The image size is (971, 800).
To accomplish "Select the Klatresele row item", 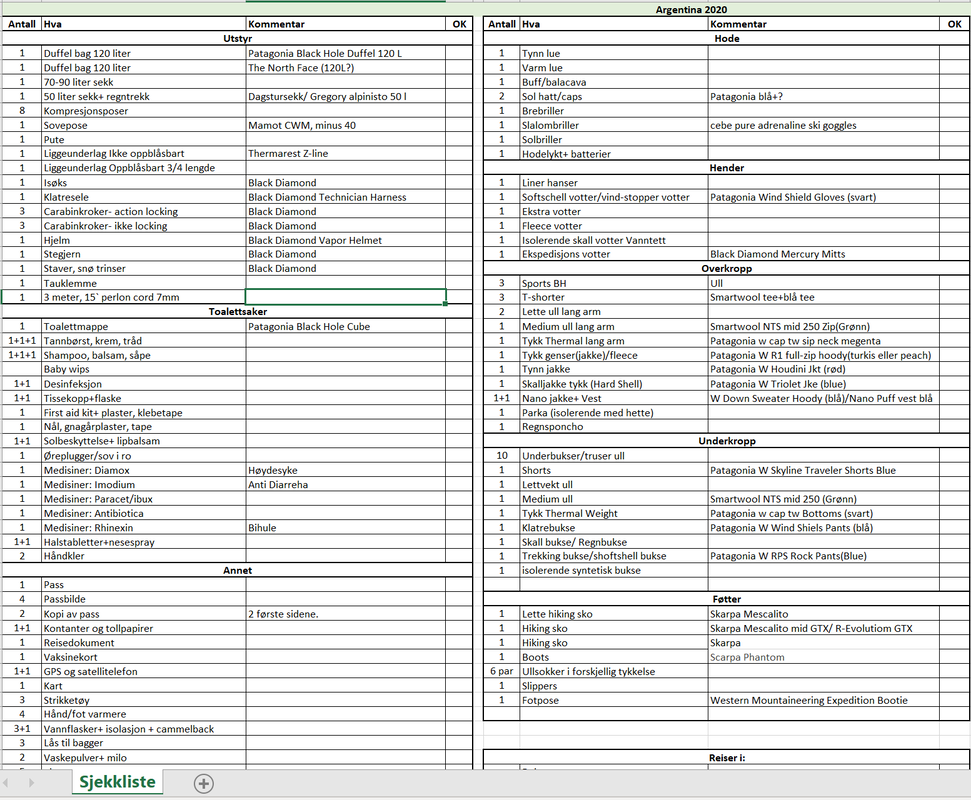I will click(x=144, y=197).
